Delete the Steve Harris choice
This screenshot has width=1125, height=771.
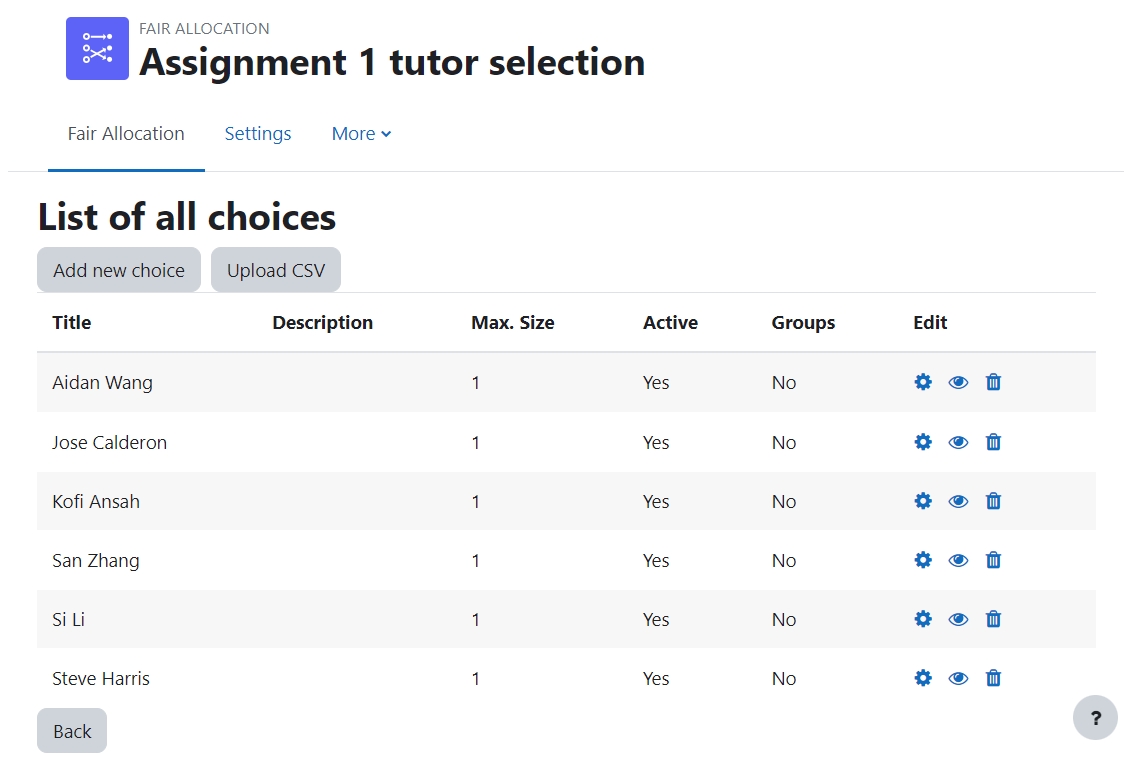tap(992, 677)
